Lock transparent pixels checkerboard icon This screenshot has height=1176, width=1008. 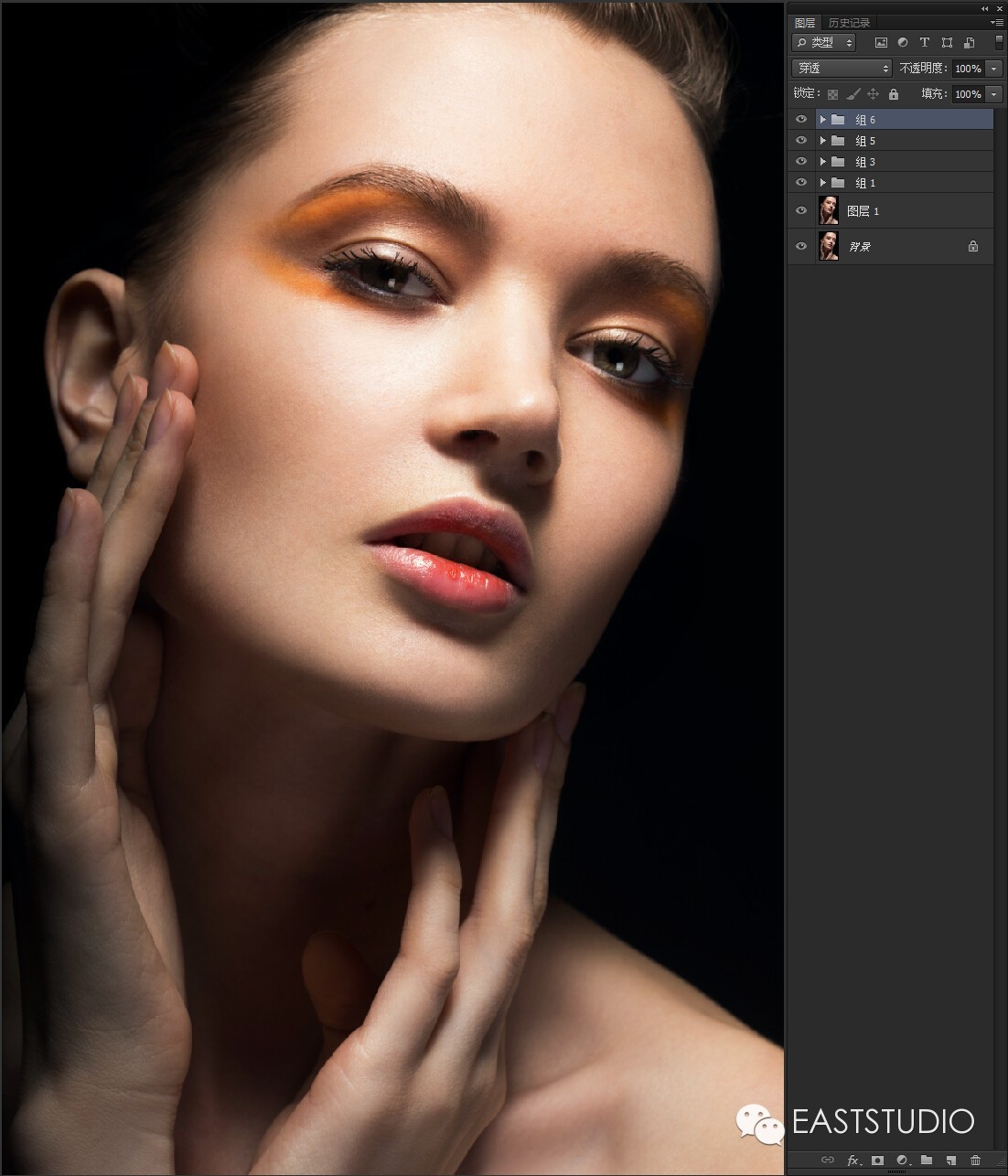pos(832,94)
